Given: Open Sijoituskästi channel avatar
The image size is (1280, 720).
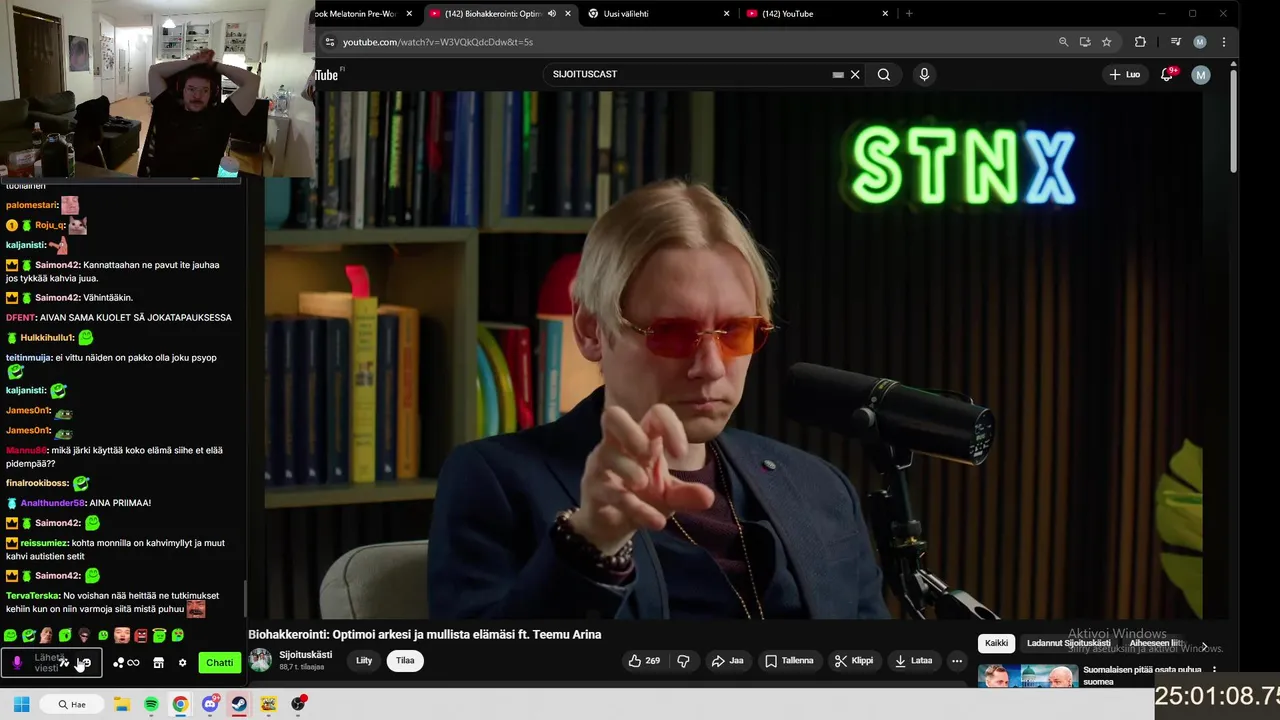Looking at the screenshot, I should click(x=260, y=660).
